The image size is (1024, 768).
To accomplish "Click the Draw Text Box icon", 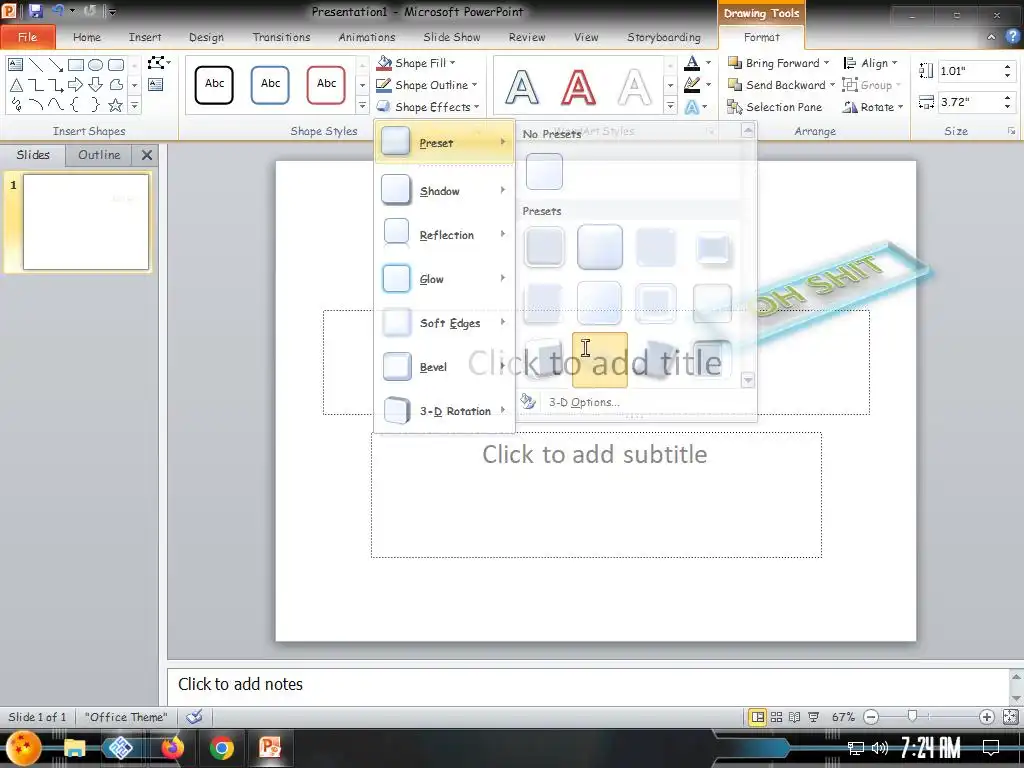I will coord(155,84).
